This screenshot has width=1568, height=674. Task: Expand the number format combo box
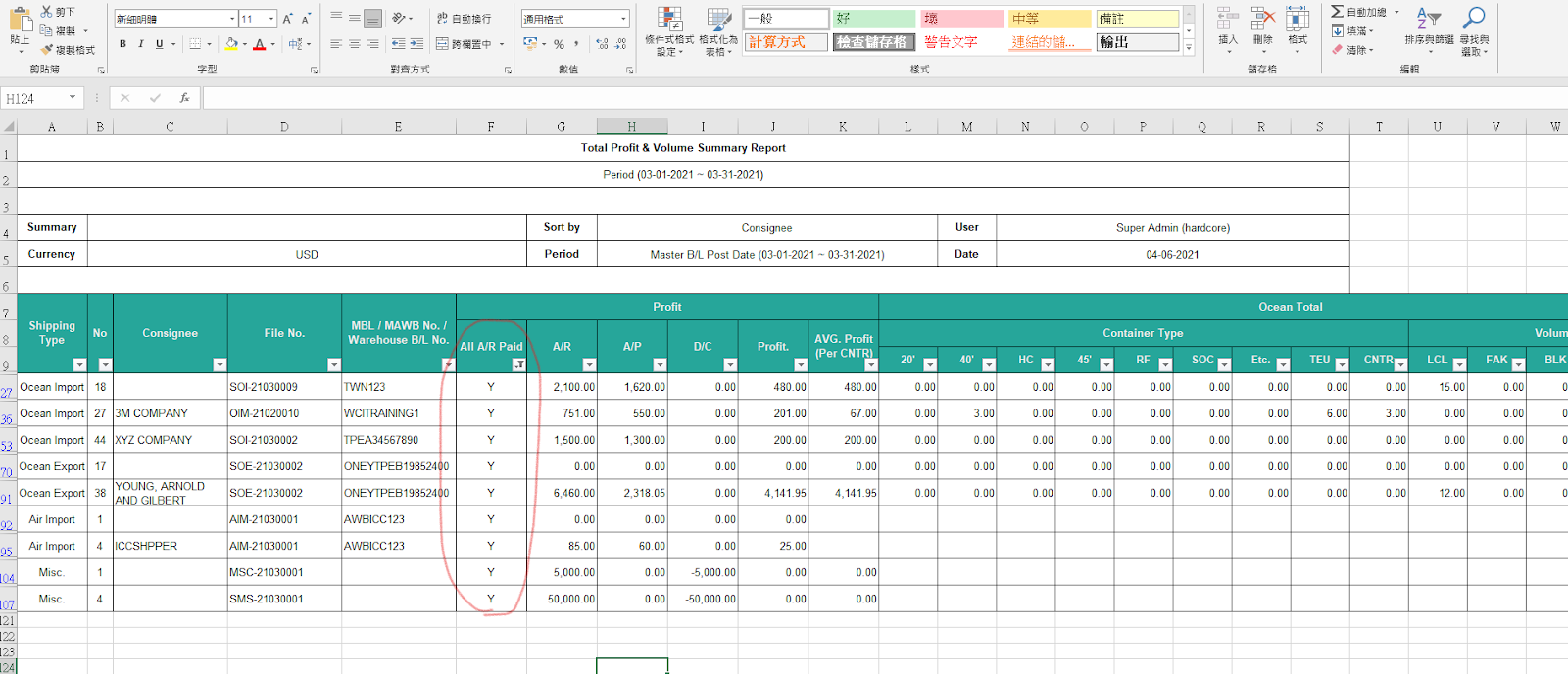click(623, 19)
